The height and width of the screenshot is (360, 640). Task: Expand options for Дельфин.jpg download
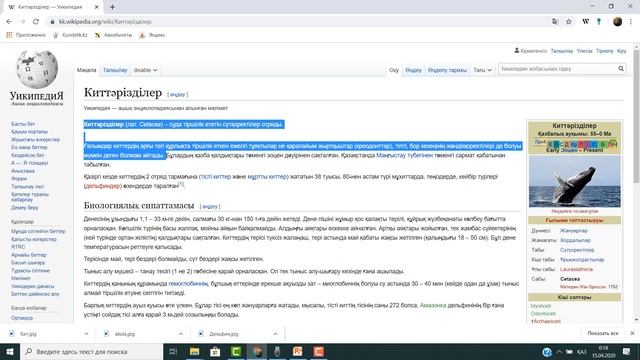(276, 334)
